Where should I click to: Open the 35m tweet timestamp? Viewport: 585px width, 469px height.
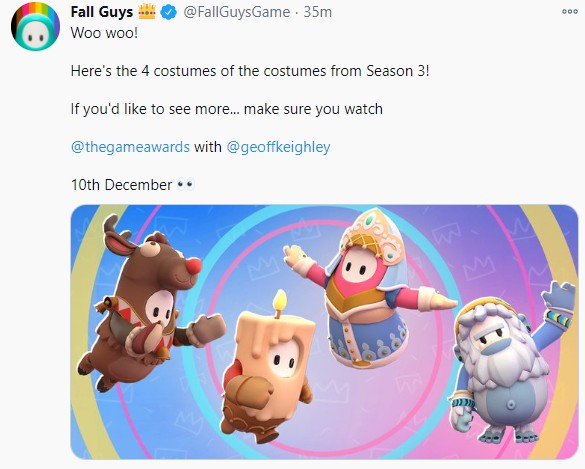[317, 12]
